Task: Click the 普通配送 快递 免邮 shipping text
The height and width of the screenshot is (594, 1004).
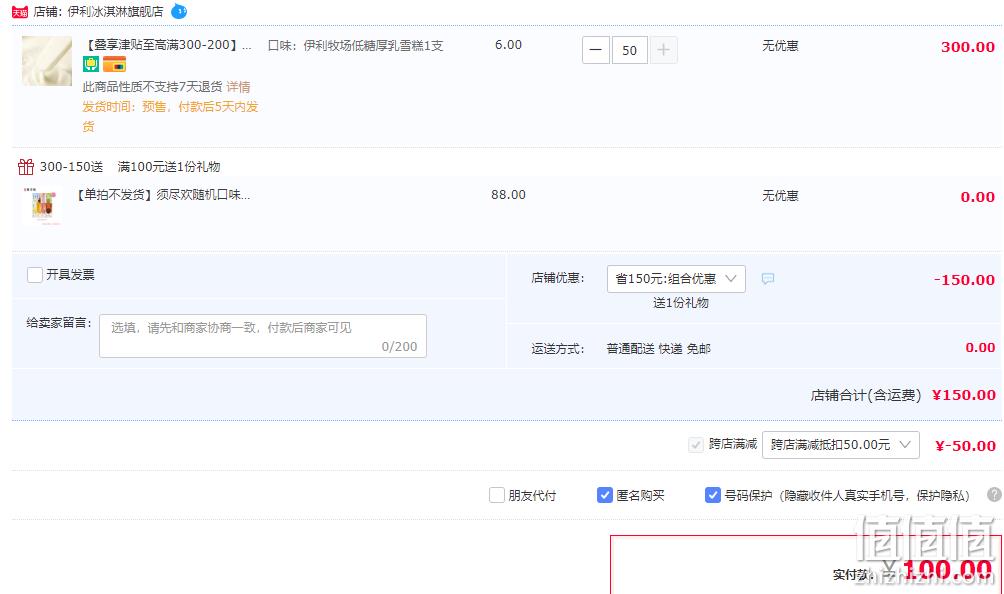Action: click(x=658, y=349)
